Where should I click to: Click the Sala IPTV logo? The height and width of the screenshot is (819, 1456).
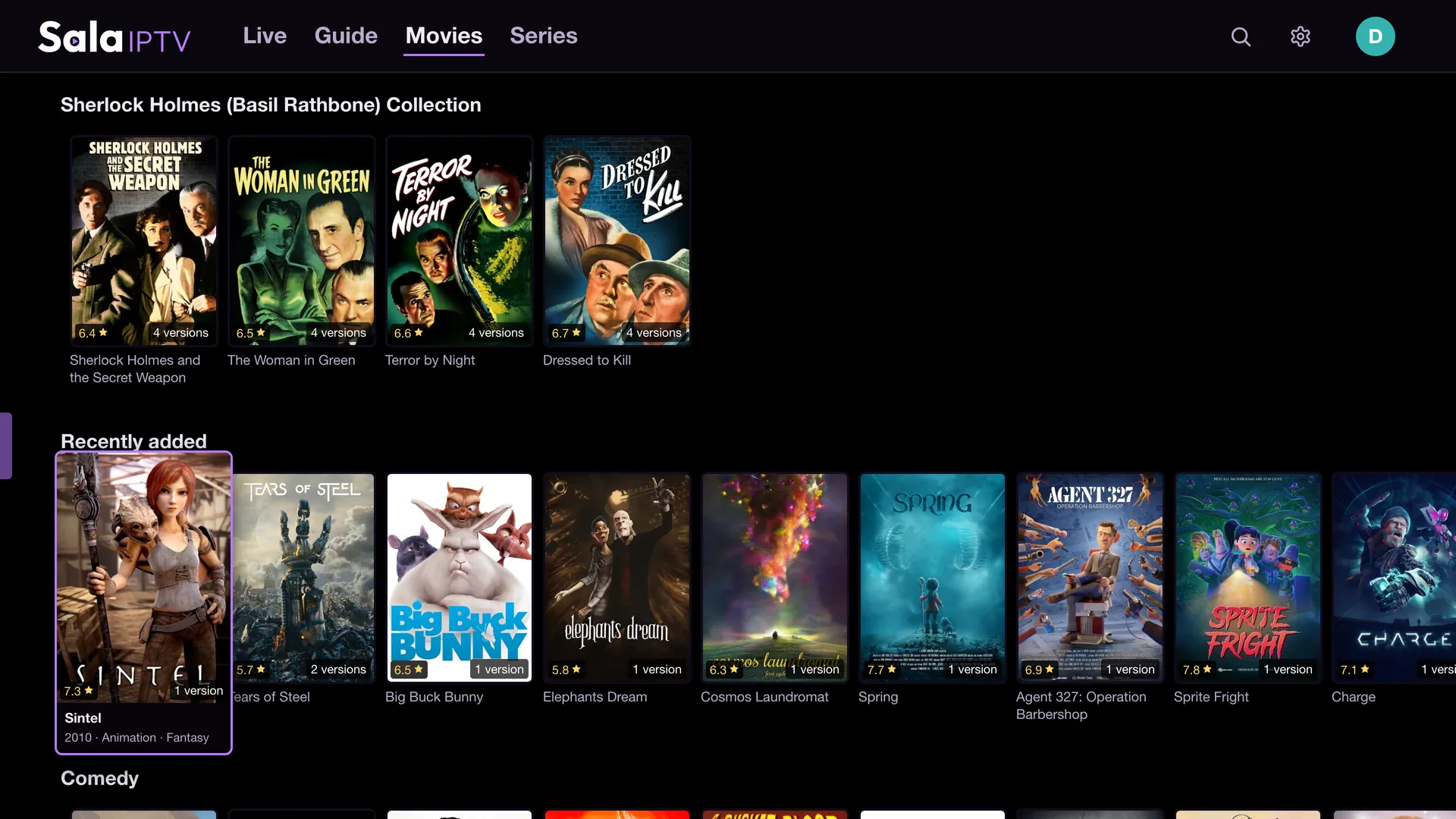115,36
